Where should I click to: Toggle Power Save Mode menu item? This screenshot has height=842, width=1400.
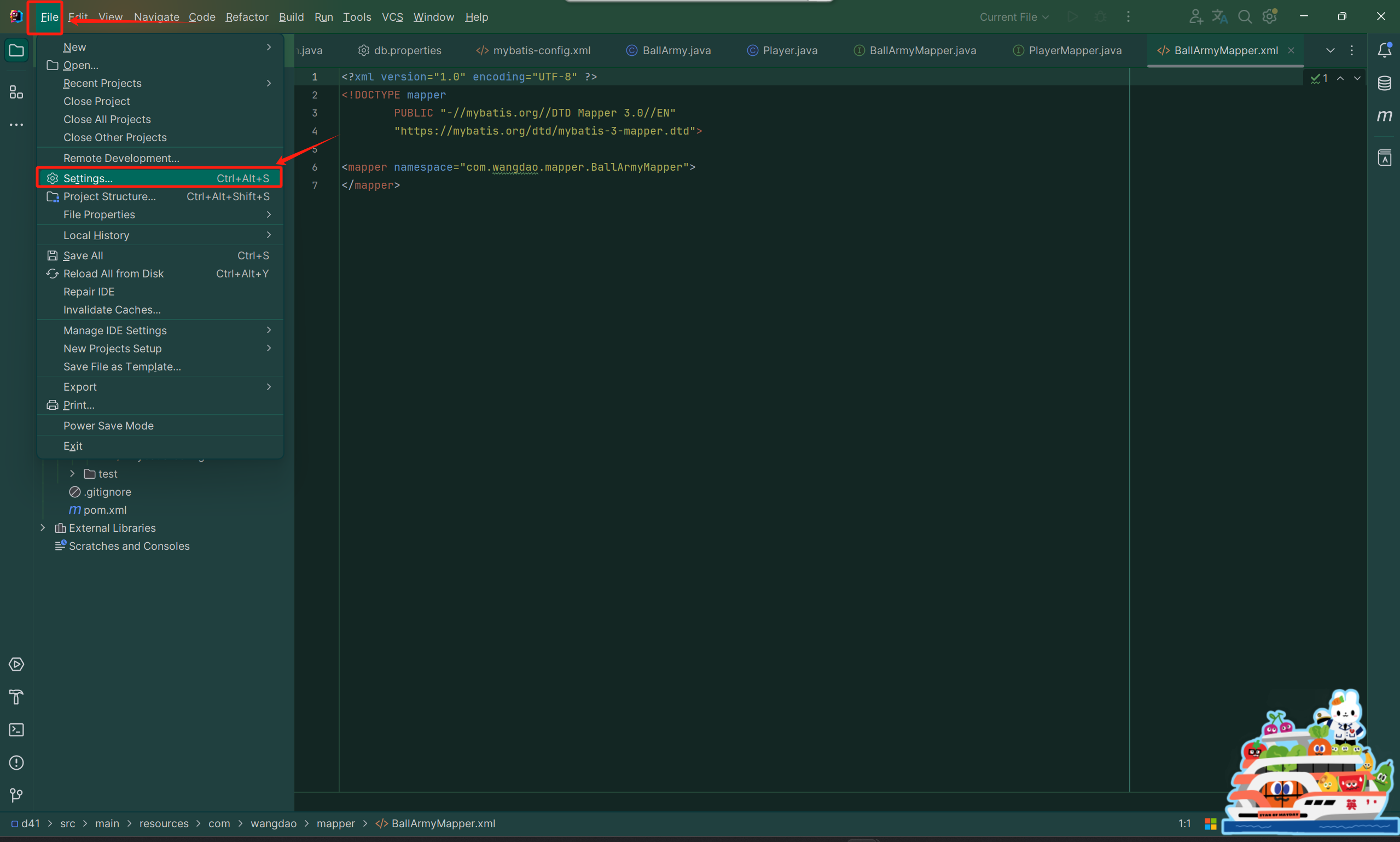coord(108,426)
